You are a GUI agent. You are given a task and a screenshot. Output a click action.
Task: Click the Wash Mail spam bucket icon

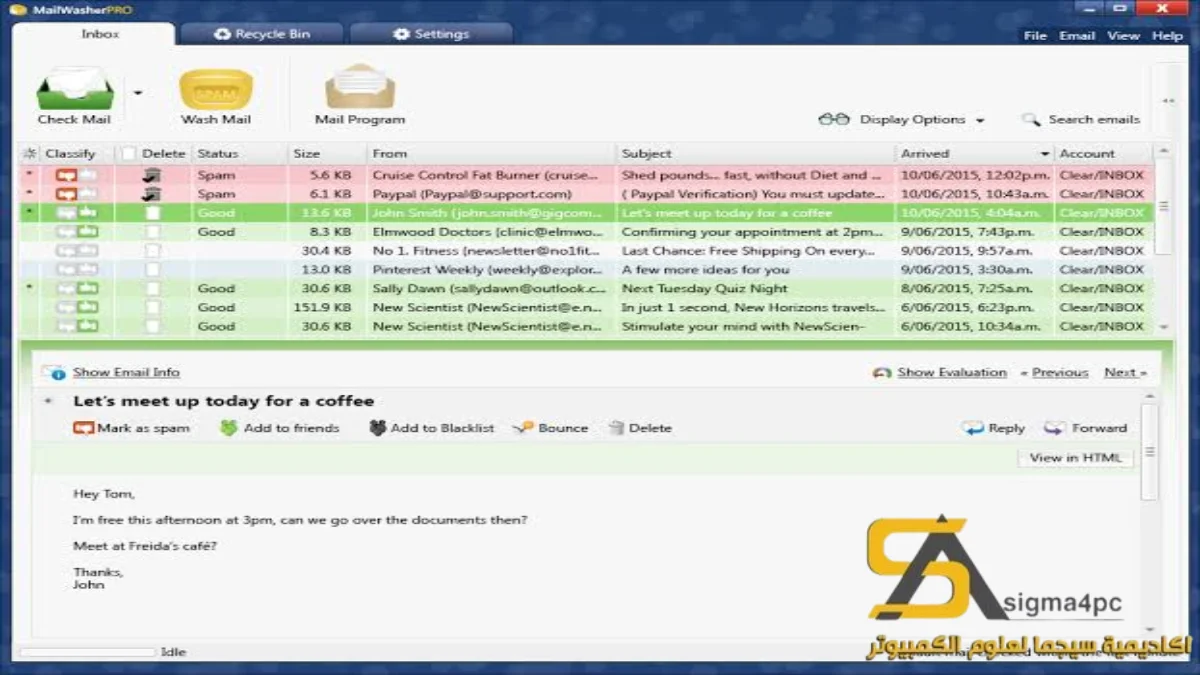215,90
